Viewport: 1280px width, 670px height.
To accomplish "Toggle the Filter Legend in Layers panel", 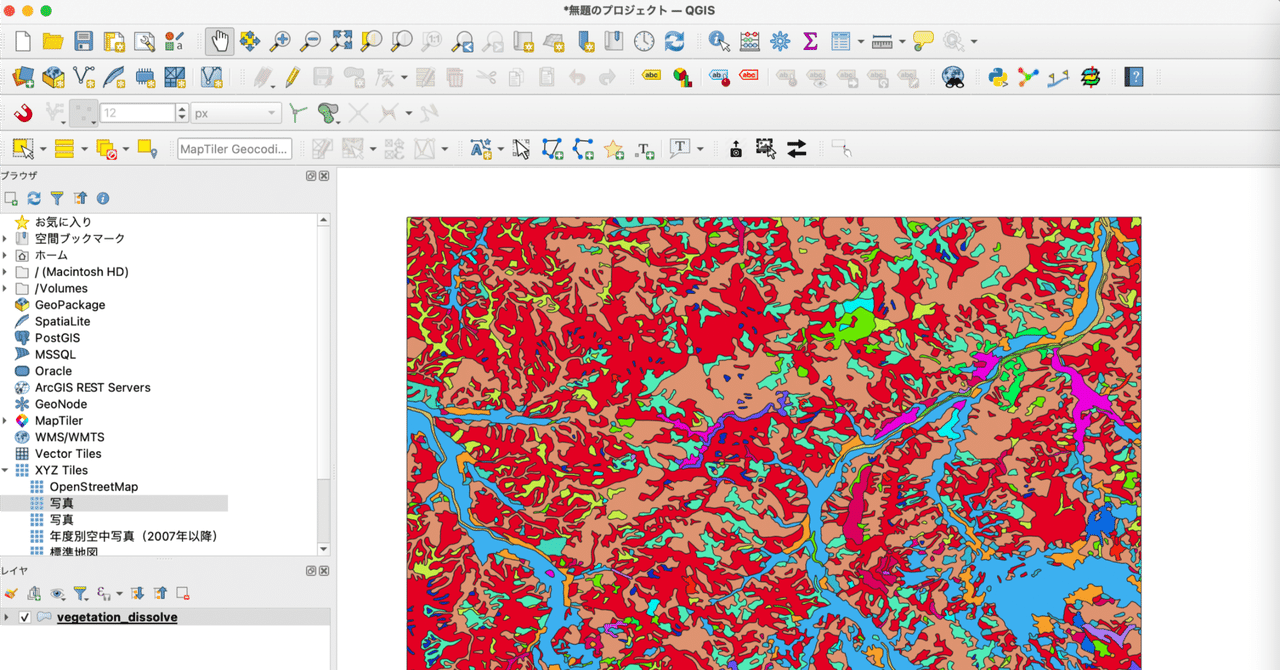I will tap(81, 593).
